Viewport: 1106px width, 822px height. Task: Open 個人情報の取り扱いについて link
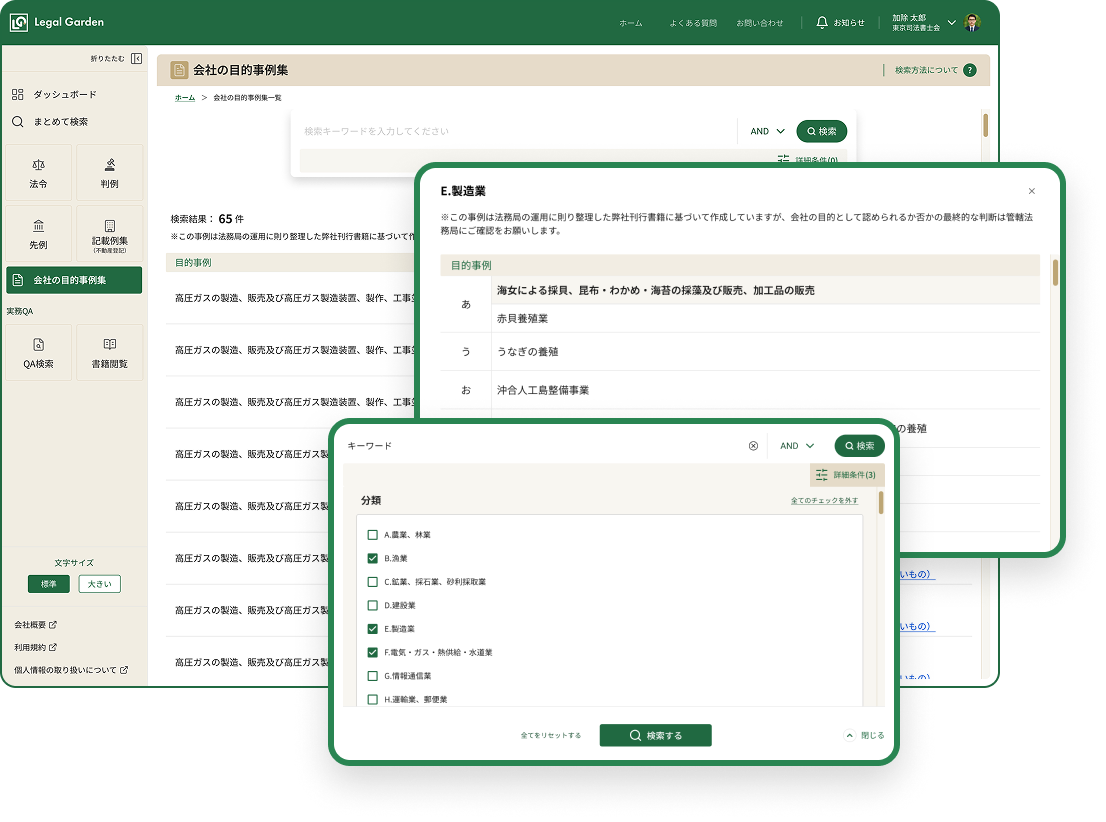click(71, 670)
